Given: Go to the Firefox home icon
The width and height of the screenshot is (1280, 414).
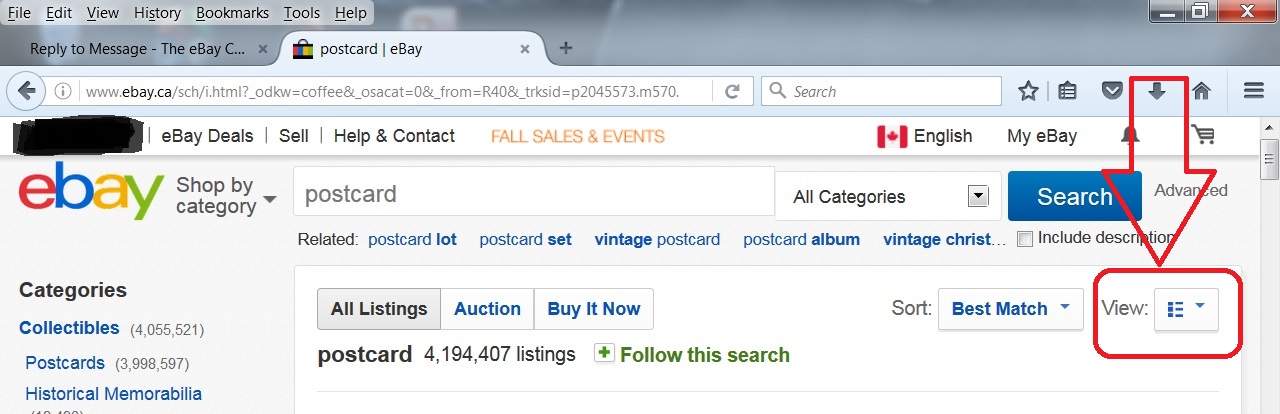Looking at the screenshot, I should [1202, 91].
